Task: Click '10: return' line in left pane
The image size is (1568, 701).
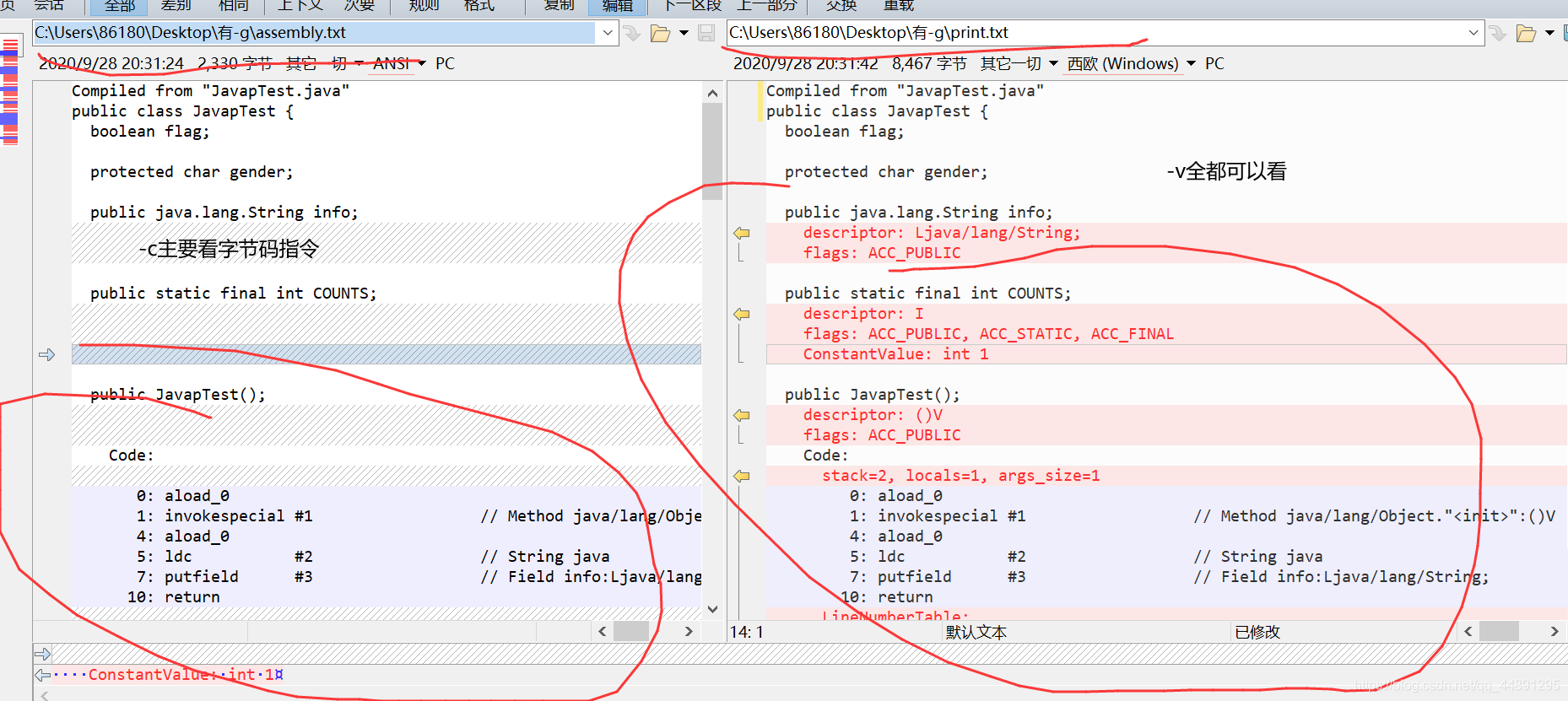Action: (173, 597)
